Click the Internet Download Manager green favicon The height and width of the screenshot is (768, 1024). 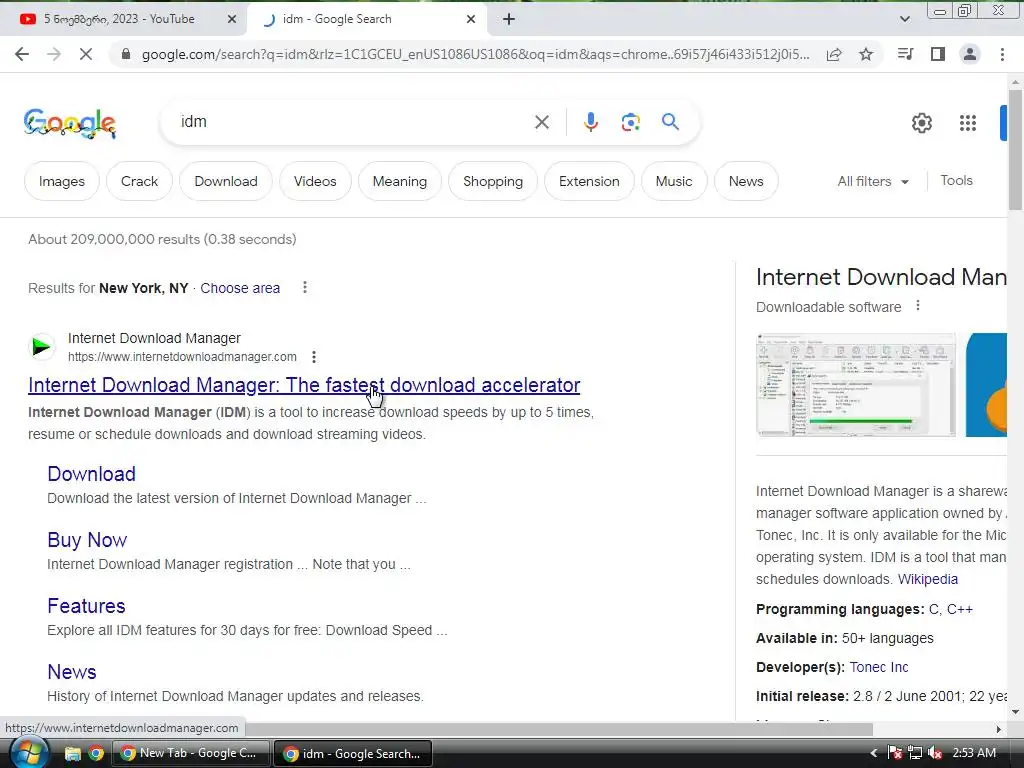(x=41, y=346)
